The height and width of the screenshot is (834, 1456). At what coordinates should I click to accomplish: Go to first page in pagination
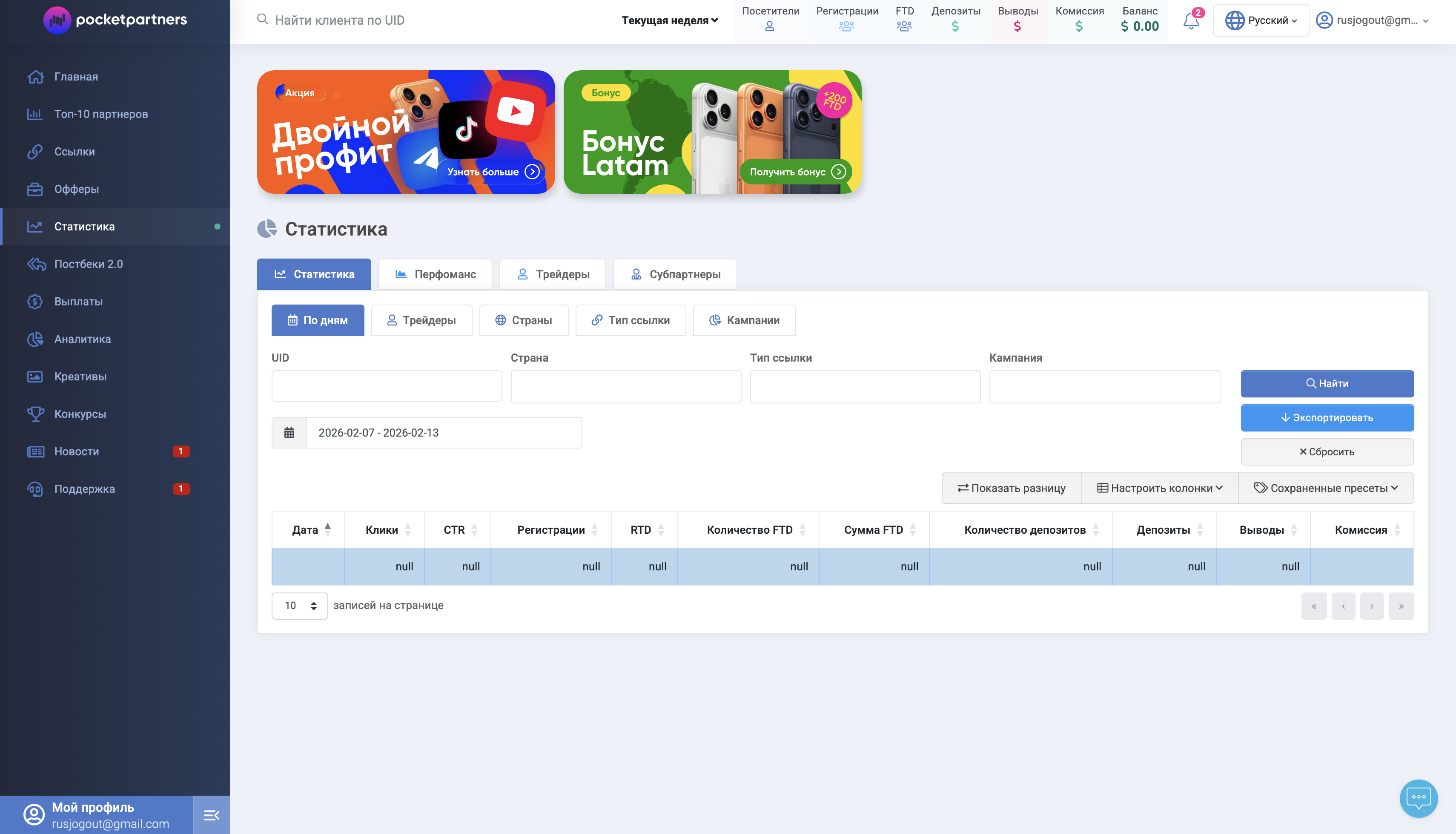coord(1313,606)
